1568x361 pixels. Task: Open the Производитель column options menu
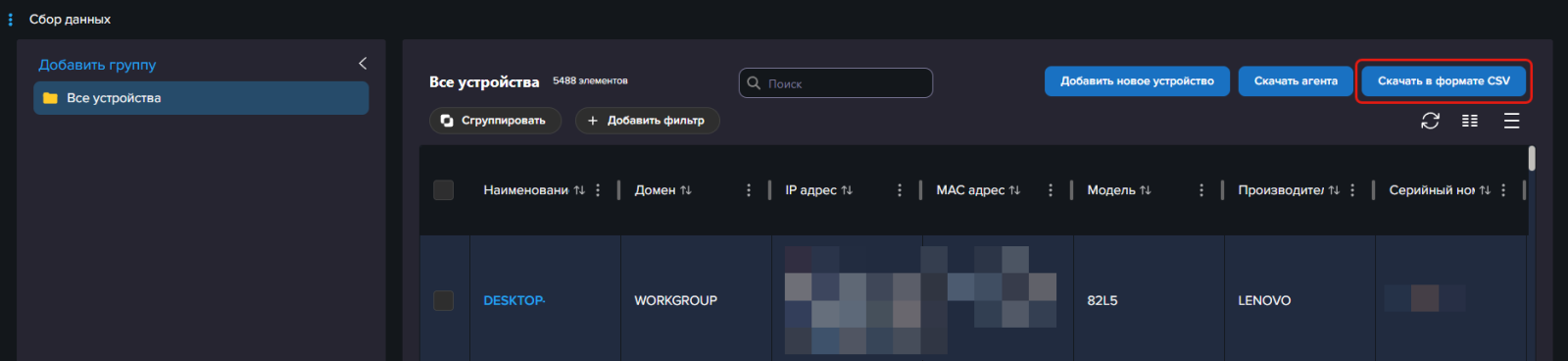(x=1352, y=190)
